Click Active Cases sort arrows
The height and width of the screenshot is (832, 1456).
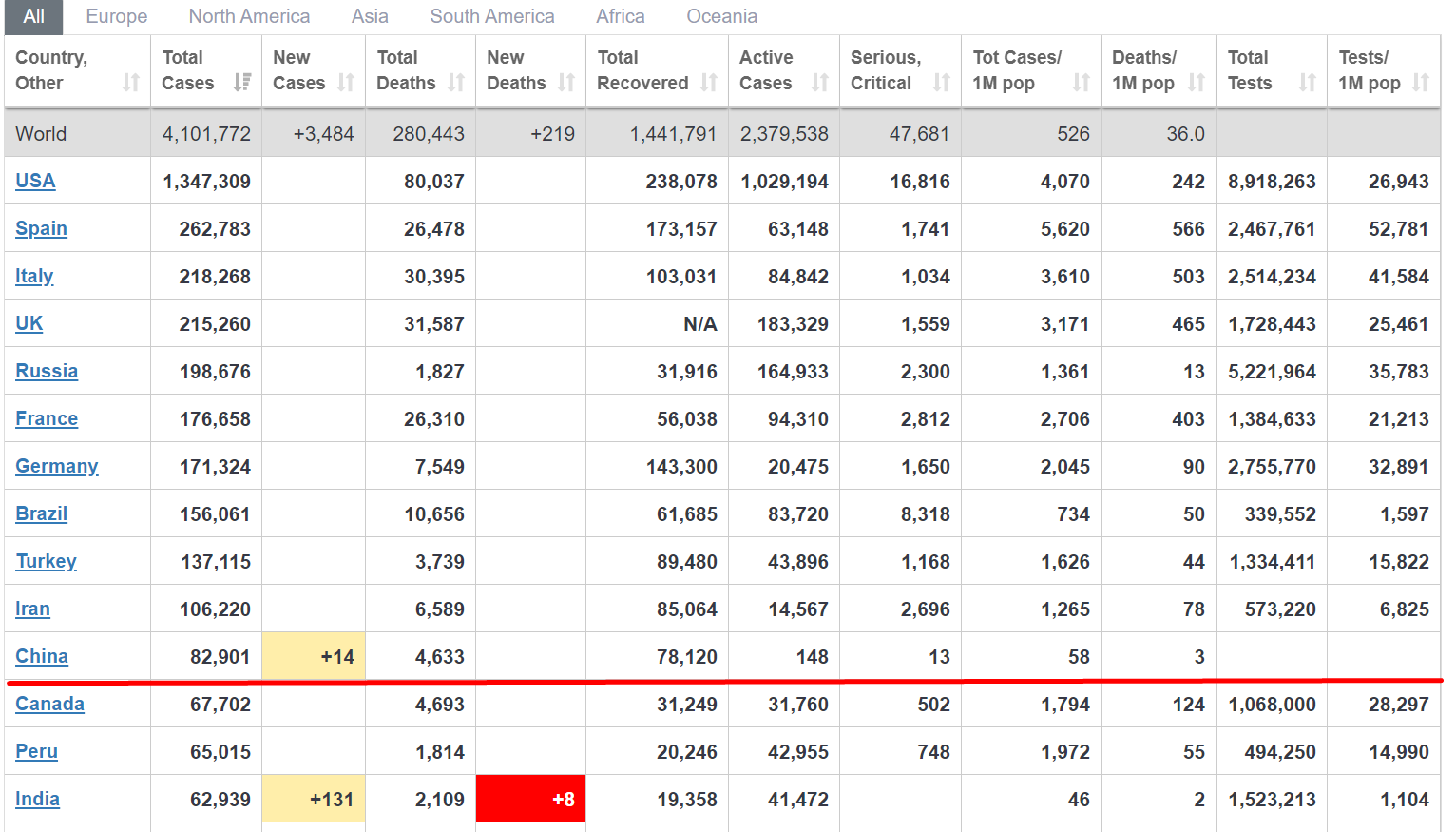pyautogui.click(x=820, y=83)
